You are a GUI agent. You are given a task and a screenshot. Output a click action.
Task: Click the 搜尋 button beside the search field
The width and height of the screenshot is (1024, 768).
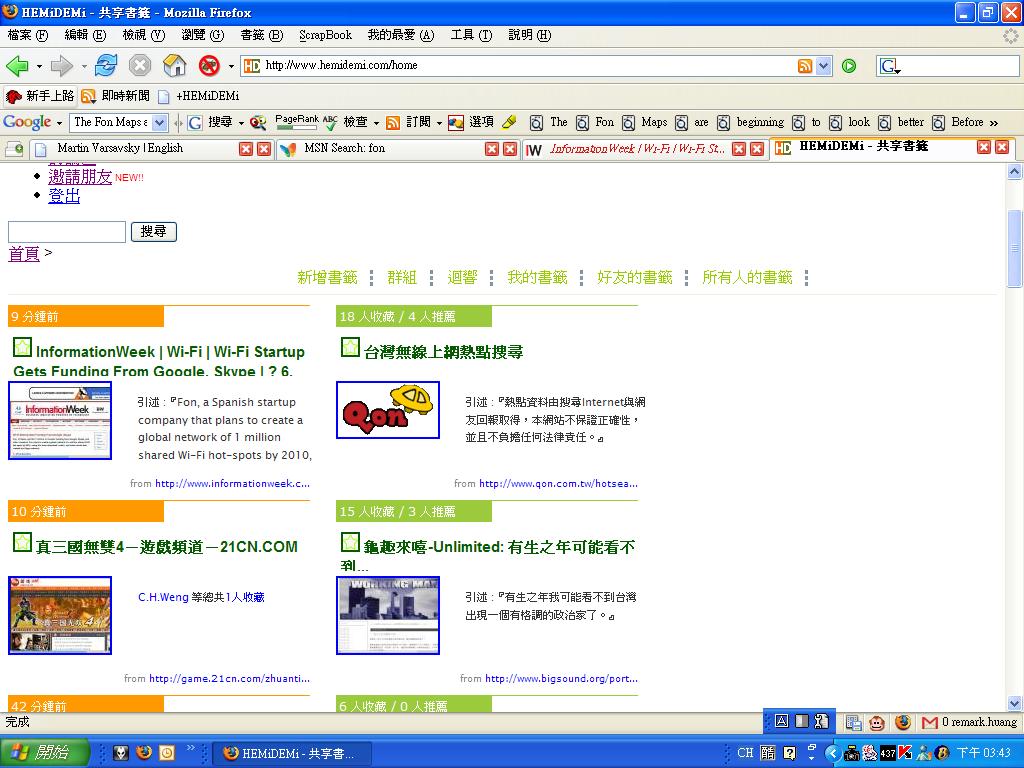(153, 231)
